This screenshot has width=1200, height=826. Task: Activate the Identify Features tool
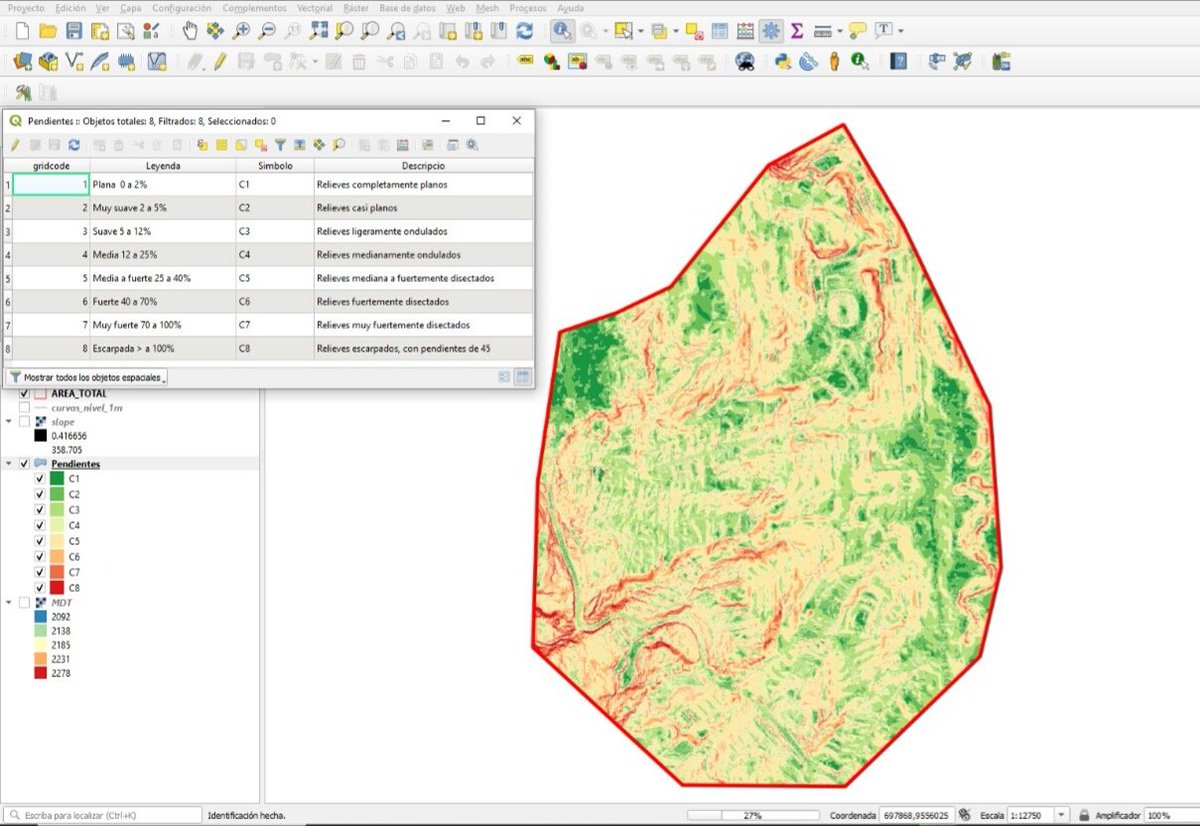tap(563, 31)
